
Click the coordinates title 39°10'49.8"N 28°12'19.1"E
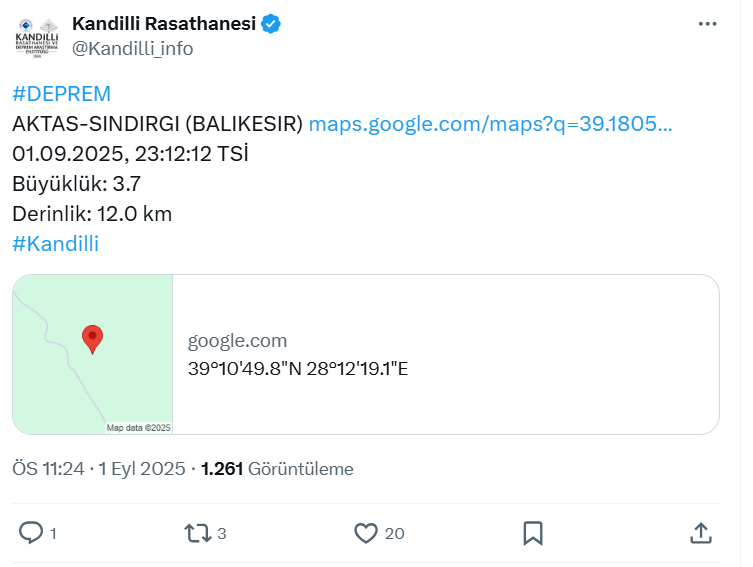pyautogui.click(x=298, y=369)
